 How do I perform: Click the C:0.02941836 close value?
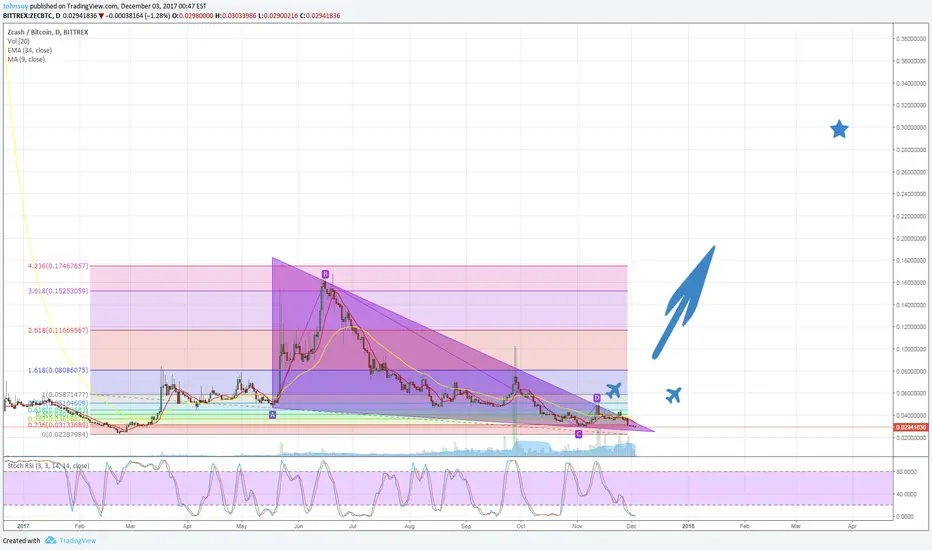[x=320, y=15]
